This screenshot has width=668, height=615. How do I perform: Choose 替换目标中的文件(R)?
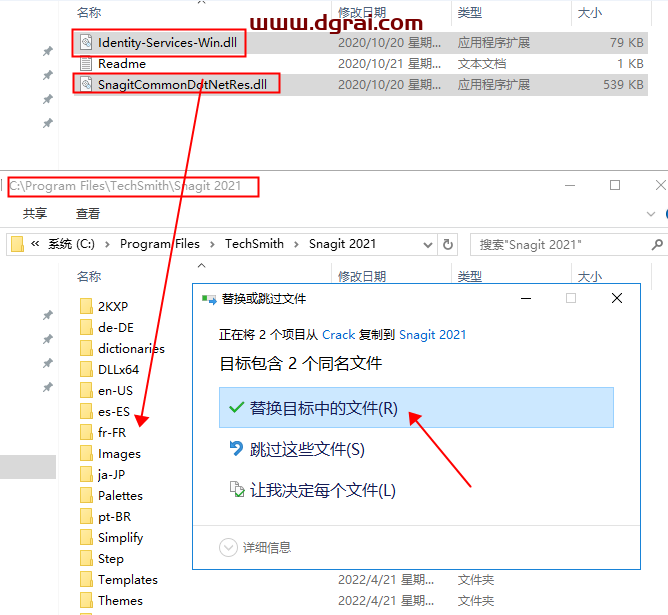416,408
